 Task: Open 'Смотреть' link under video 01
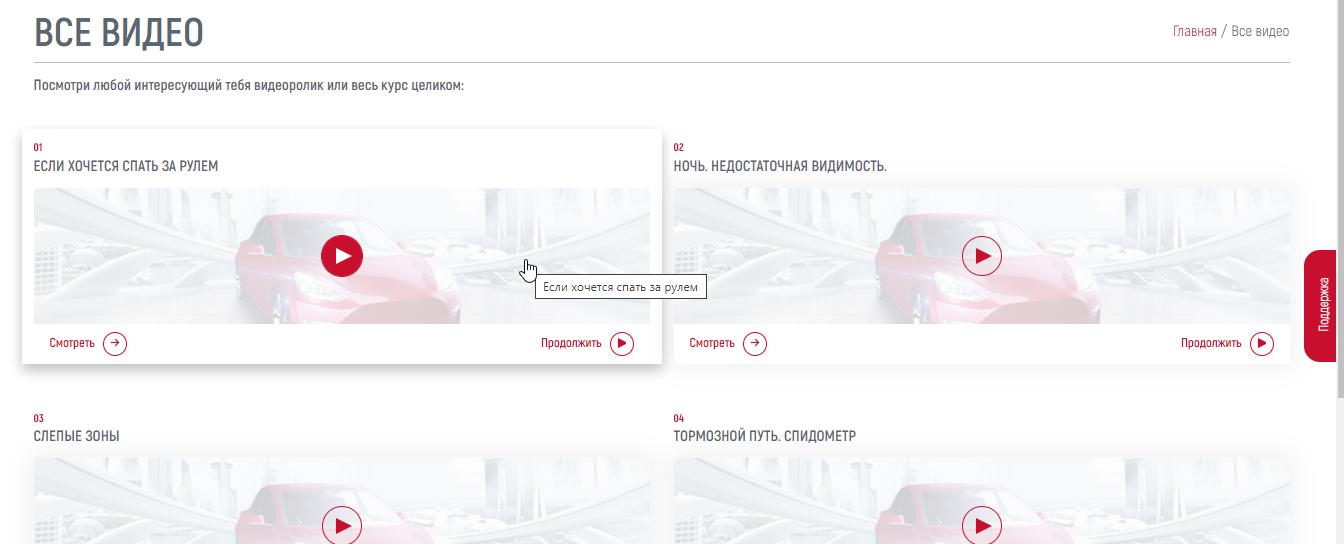tap(72, 344)
